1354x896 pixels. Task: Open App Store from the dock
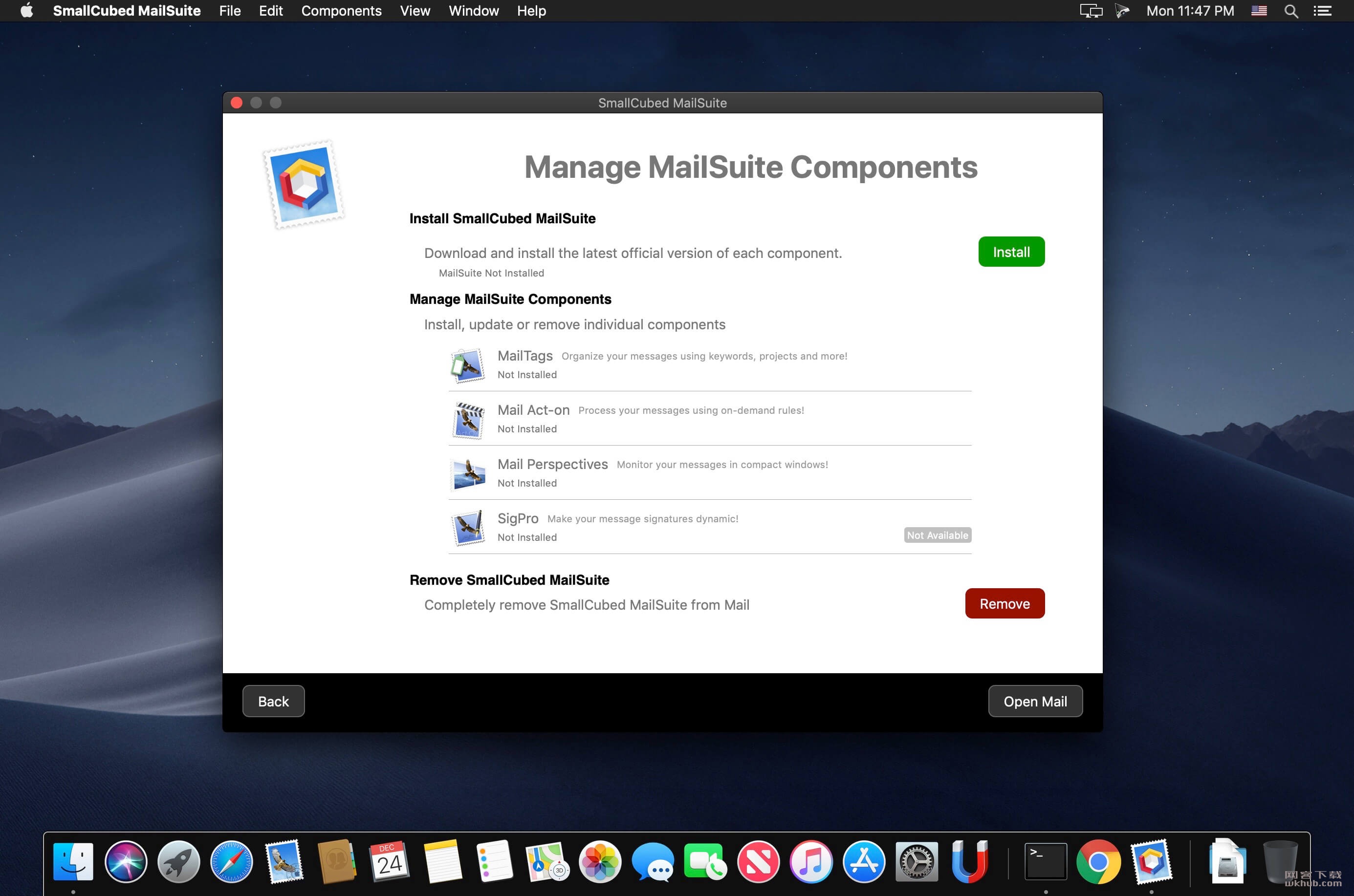(863, 861)
